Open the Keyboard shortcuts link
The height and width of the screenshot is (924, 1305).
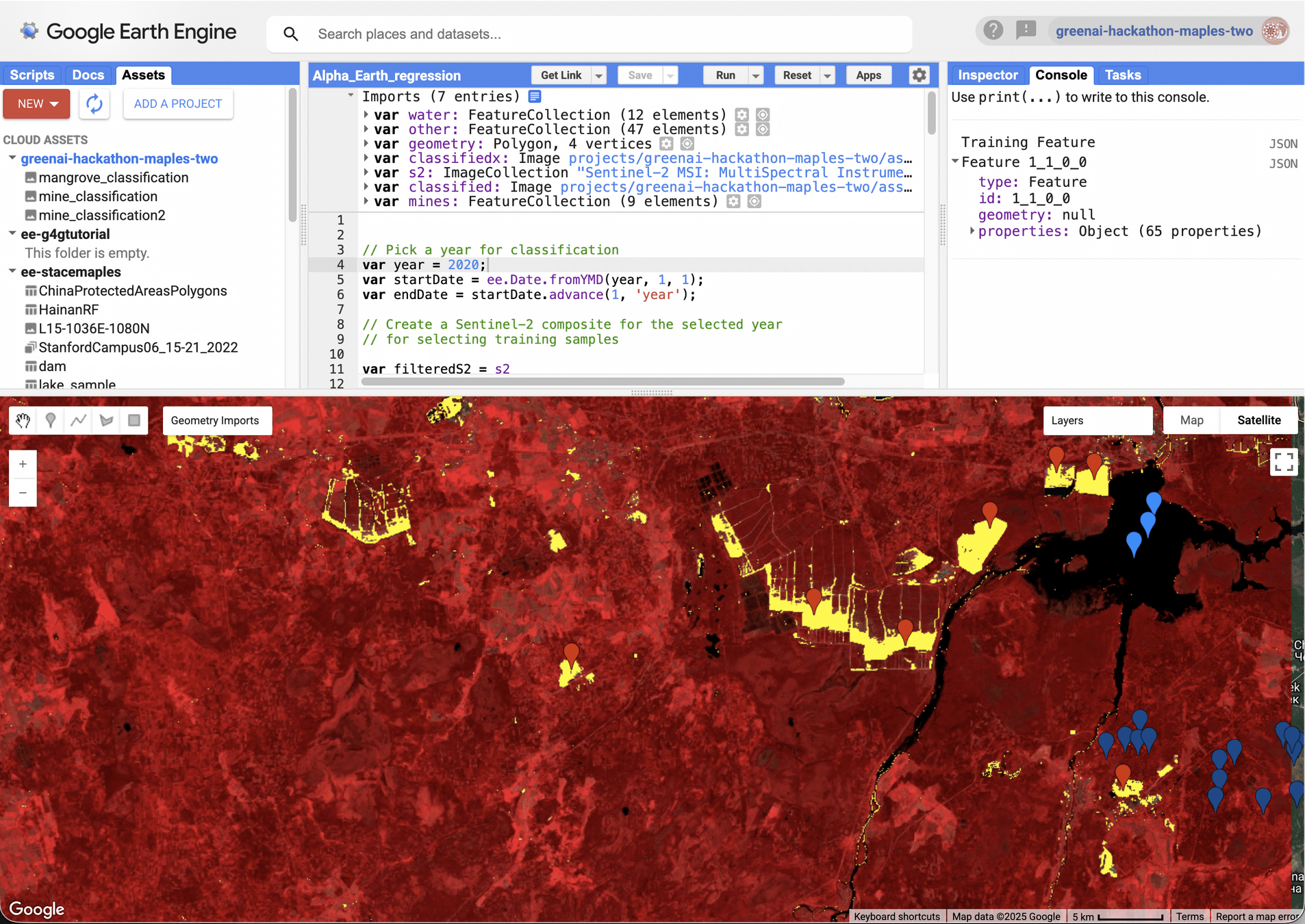tap(897, 916)
